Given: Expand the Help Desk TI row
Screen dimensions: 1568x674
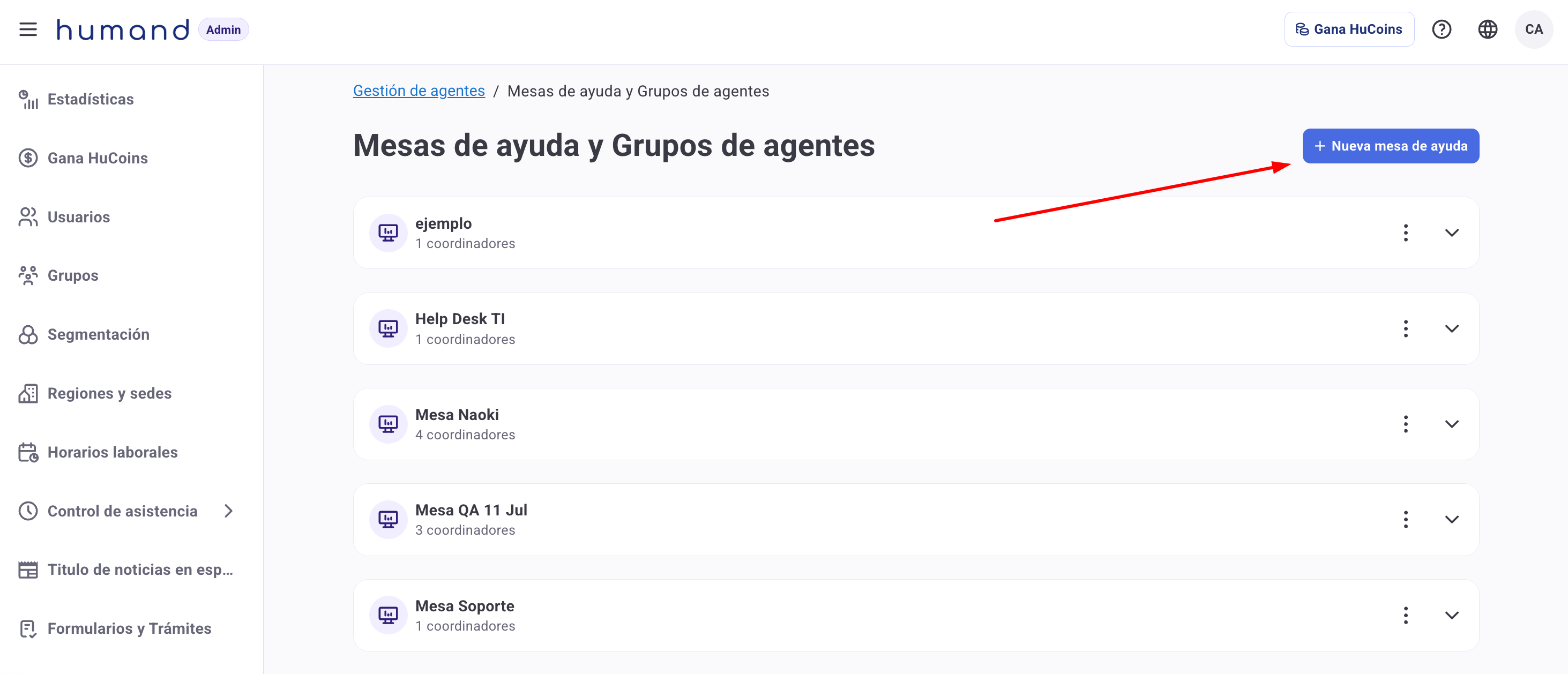Looking at the screenshot, I should coord(1452,328).
